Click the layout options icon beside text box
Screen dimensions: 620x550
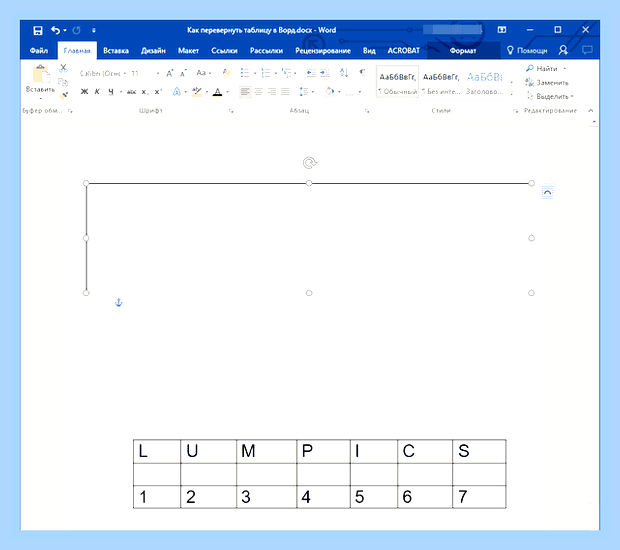[547, 192]
